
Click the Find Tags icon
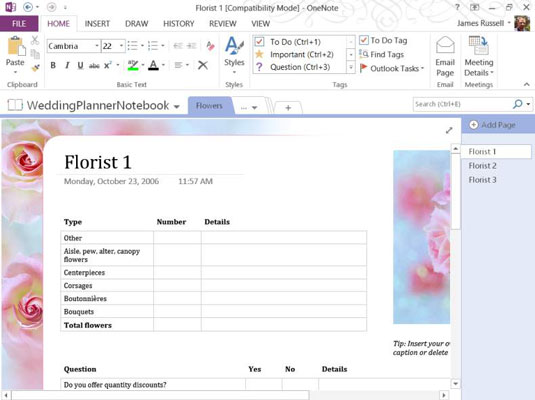coord(364,54)
